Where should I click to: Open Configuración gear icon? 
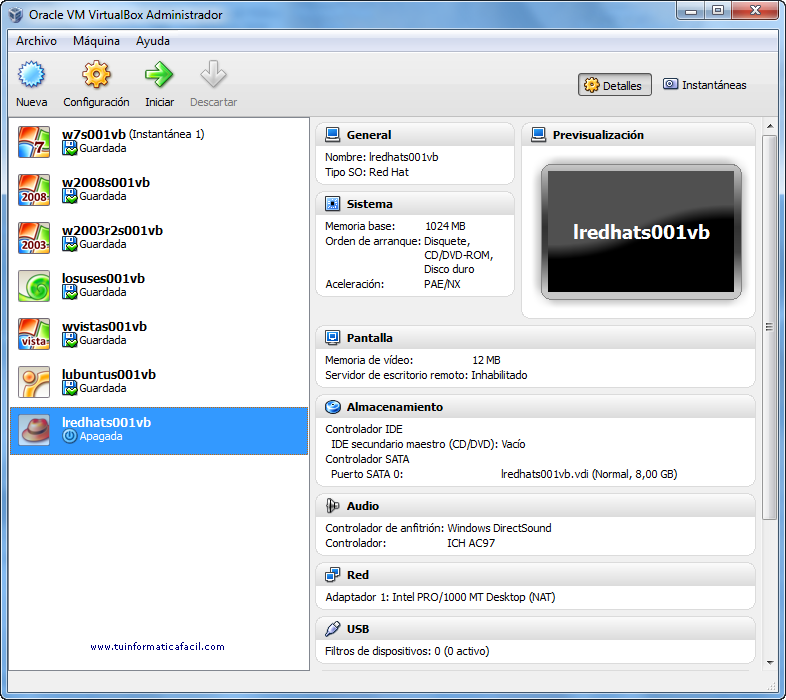pyautogui.click(x=96, y=74)
